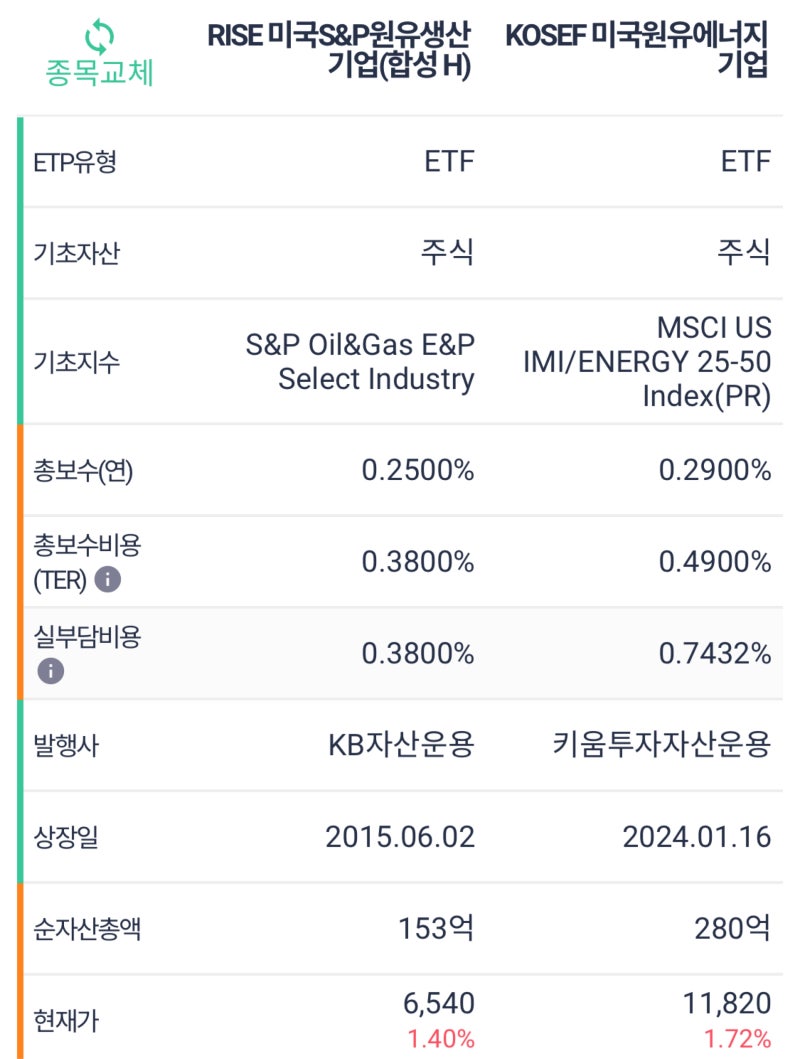
Task: Click S&P Oil&Gas E&P Select Industry index
Action: click(x=360, y=361)
